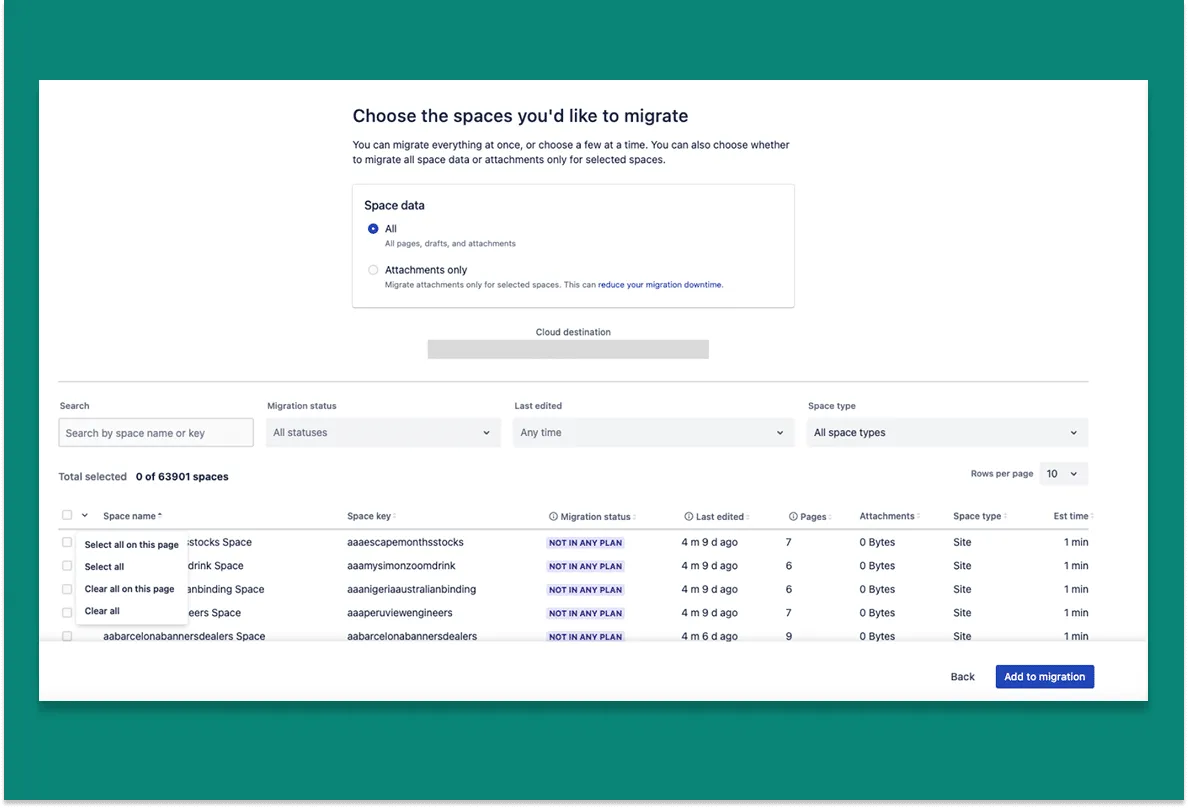Open the Migration status filter dropdown
Viewport: 1188px width, 808px height.
click(x=383, y=433)
